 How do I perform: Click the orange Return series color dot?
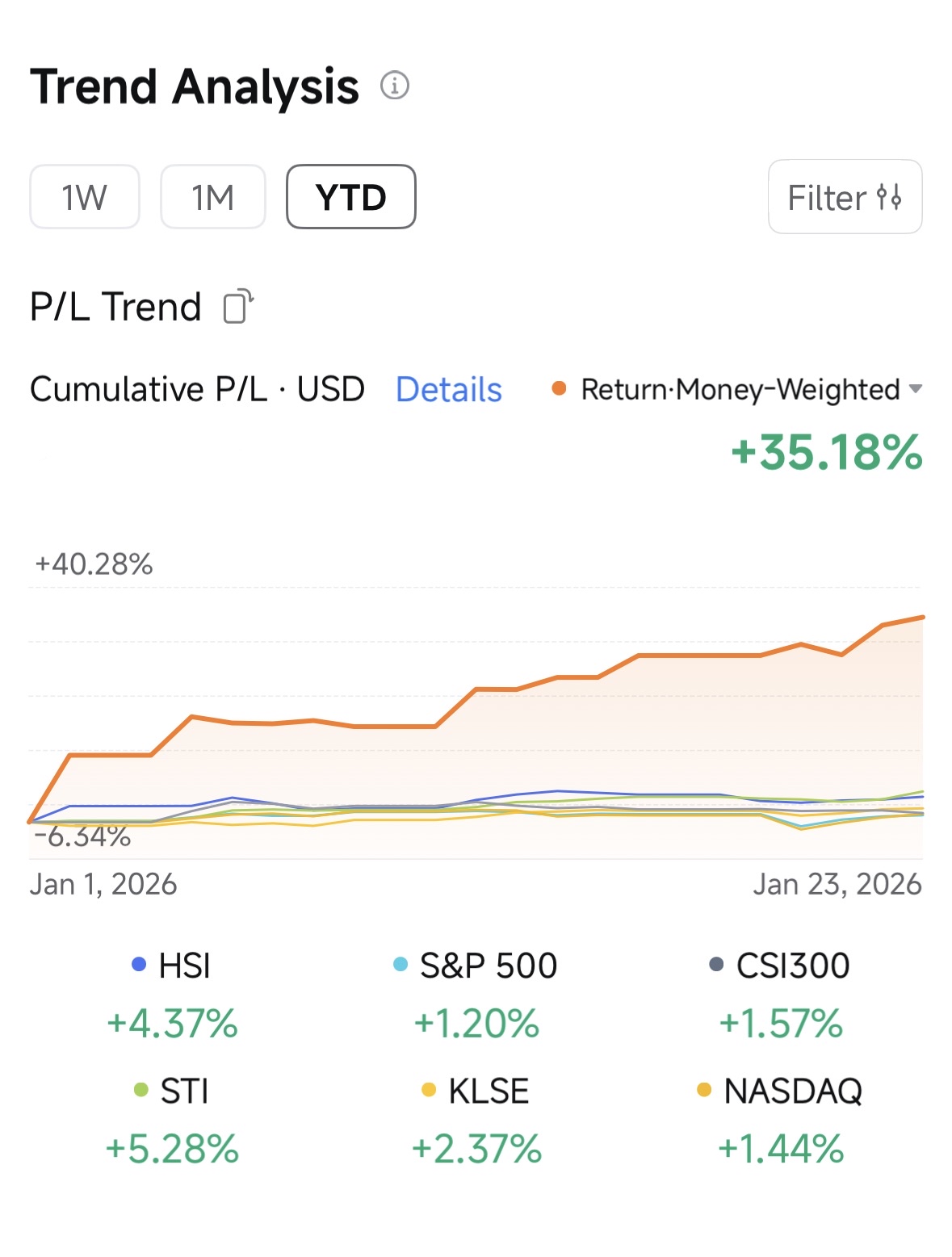coord(559,389)
